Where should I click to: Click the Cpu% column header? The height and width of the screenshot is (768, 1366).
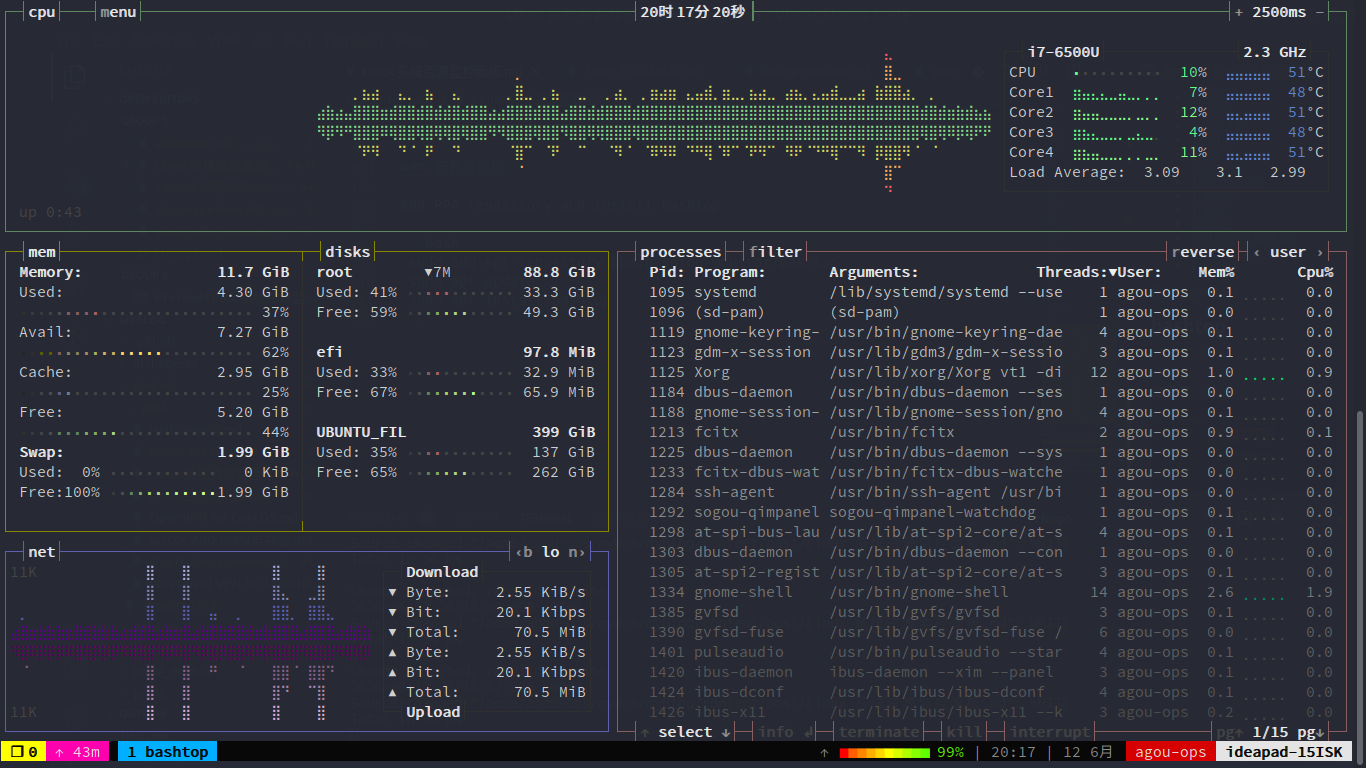[1315, 272]
